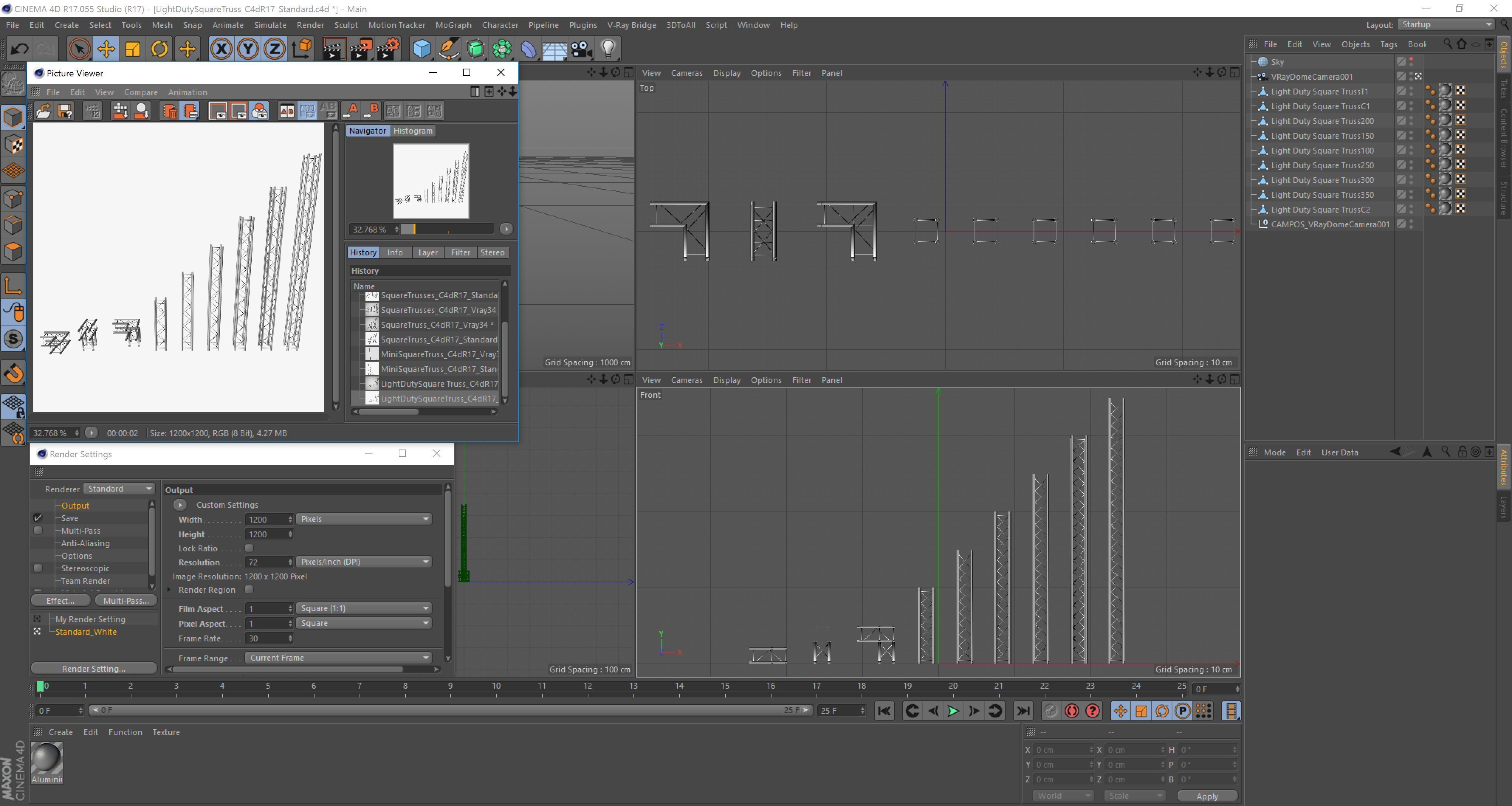The image size is (1512, 806).
Task: Enable the Lock Ratio checkbox
Action: click(249, 548)
